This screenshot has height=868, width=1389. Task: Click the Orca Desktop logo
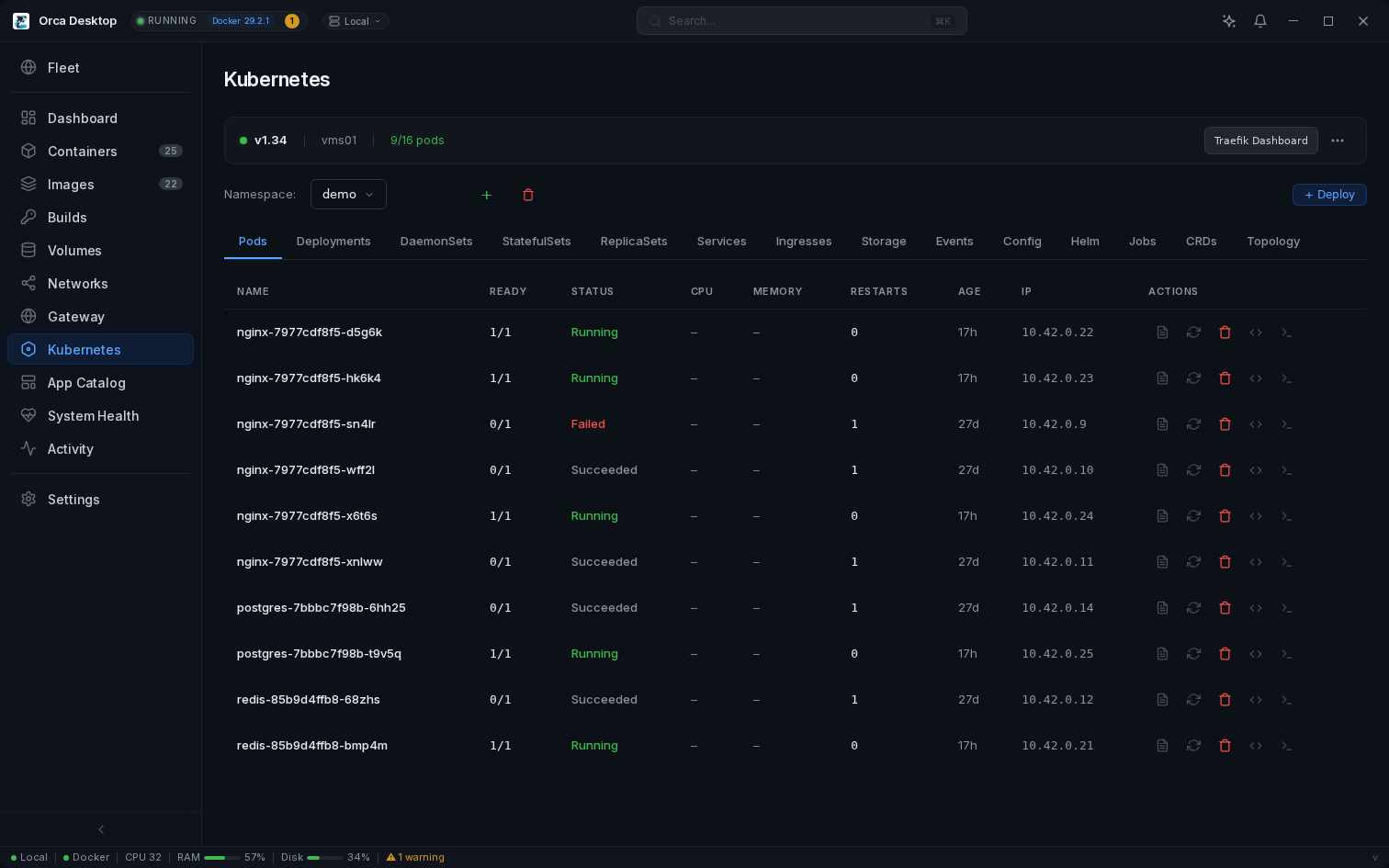tap(21, 21)
